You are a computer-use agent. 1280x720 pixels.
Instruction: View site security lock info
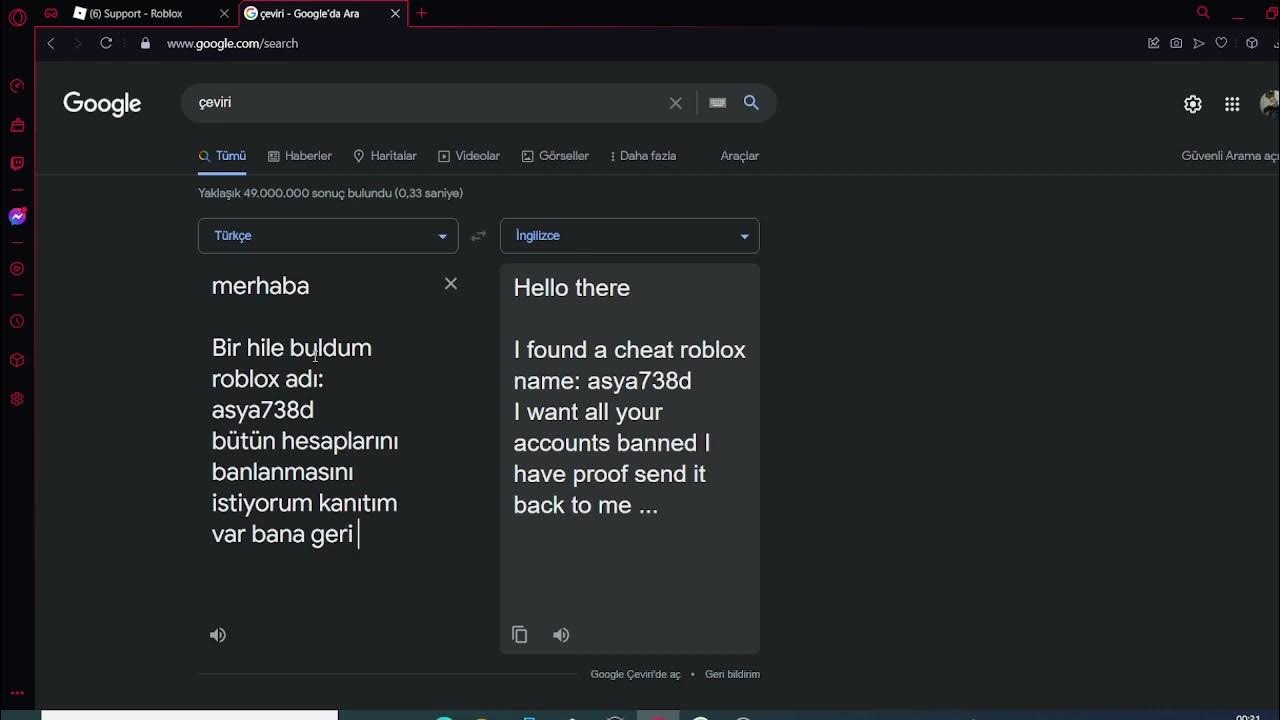point(145,43)
